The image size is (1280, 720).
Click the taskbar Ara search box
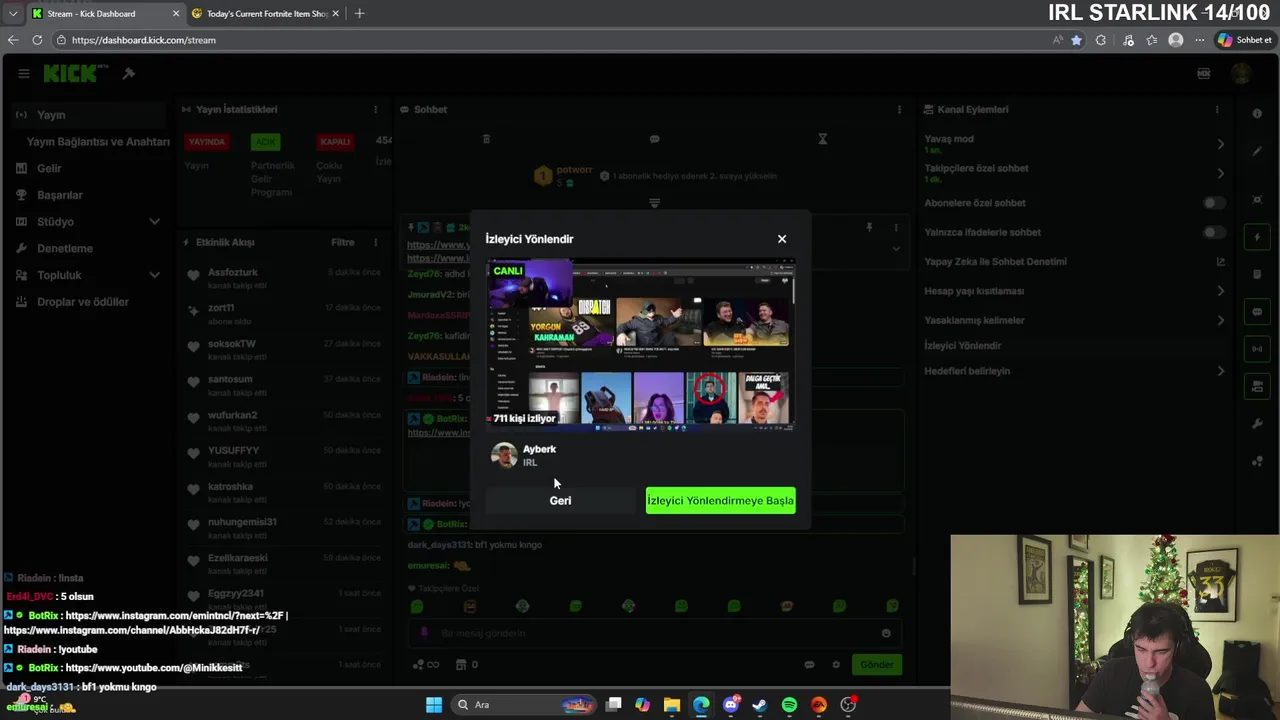(524, 705)
